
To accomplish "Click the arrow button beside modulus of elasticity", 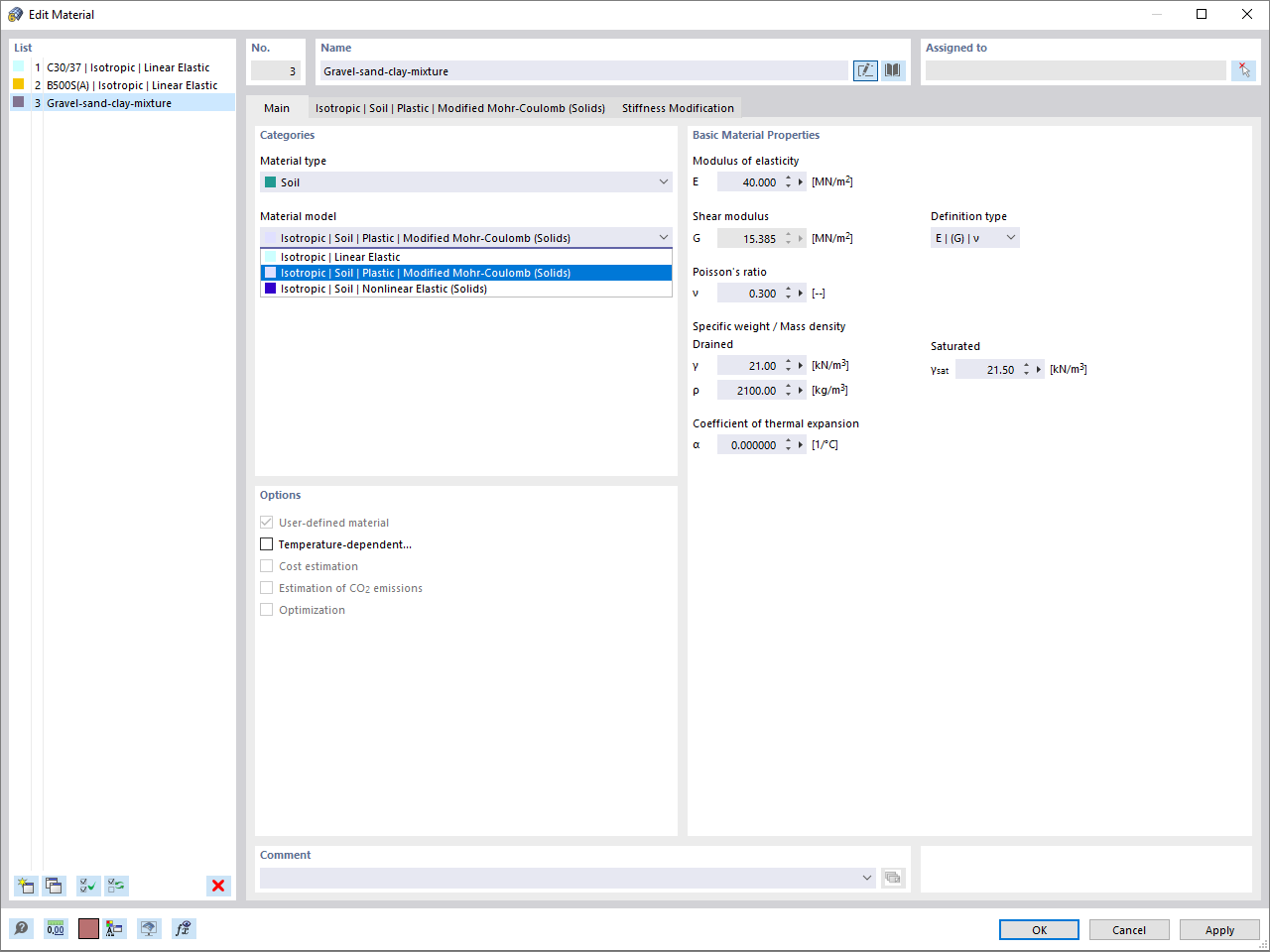I will point(801,182).
